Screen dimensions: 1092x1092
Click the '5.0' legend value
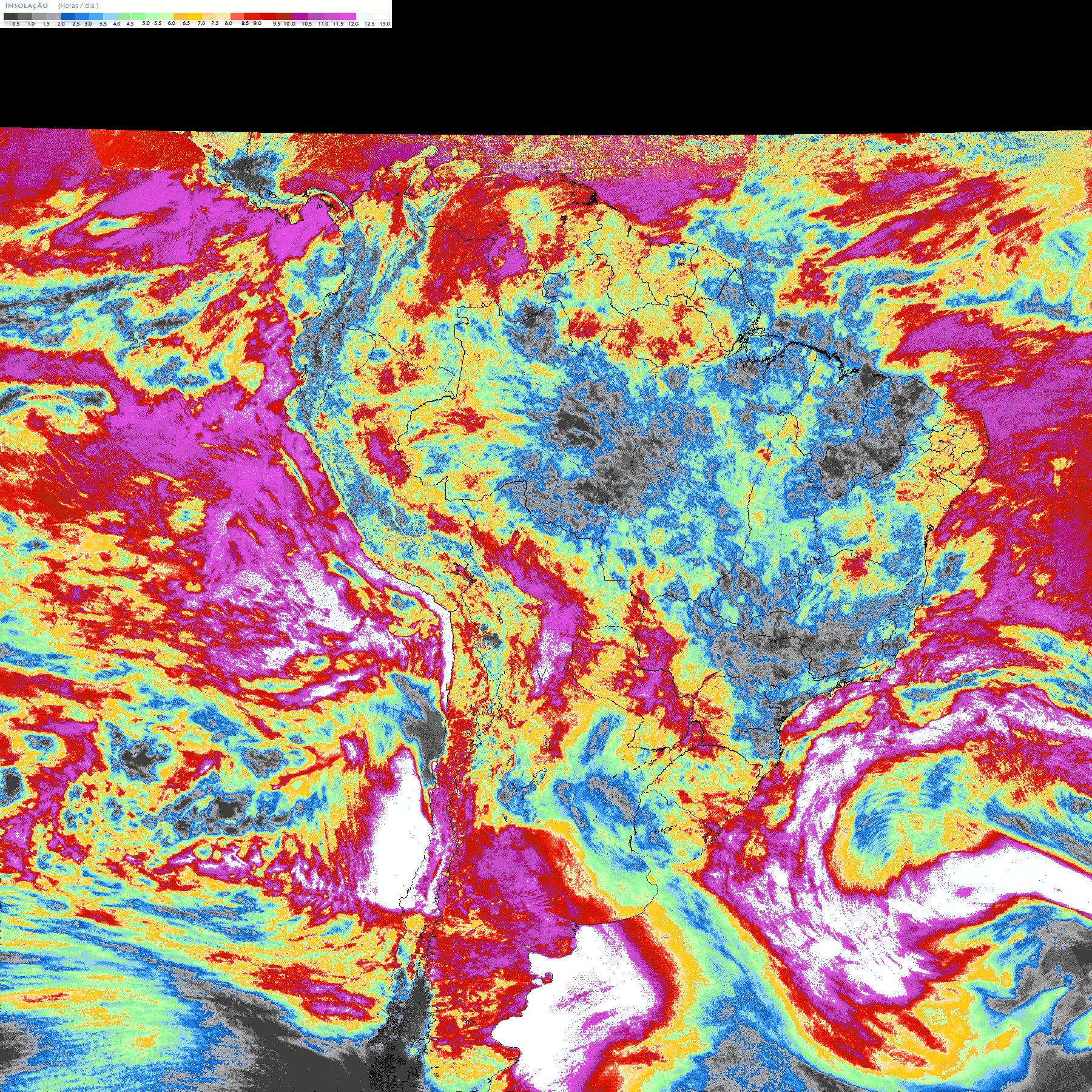click(146, 23)
